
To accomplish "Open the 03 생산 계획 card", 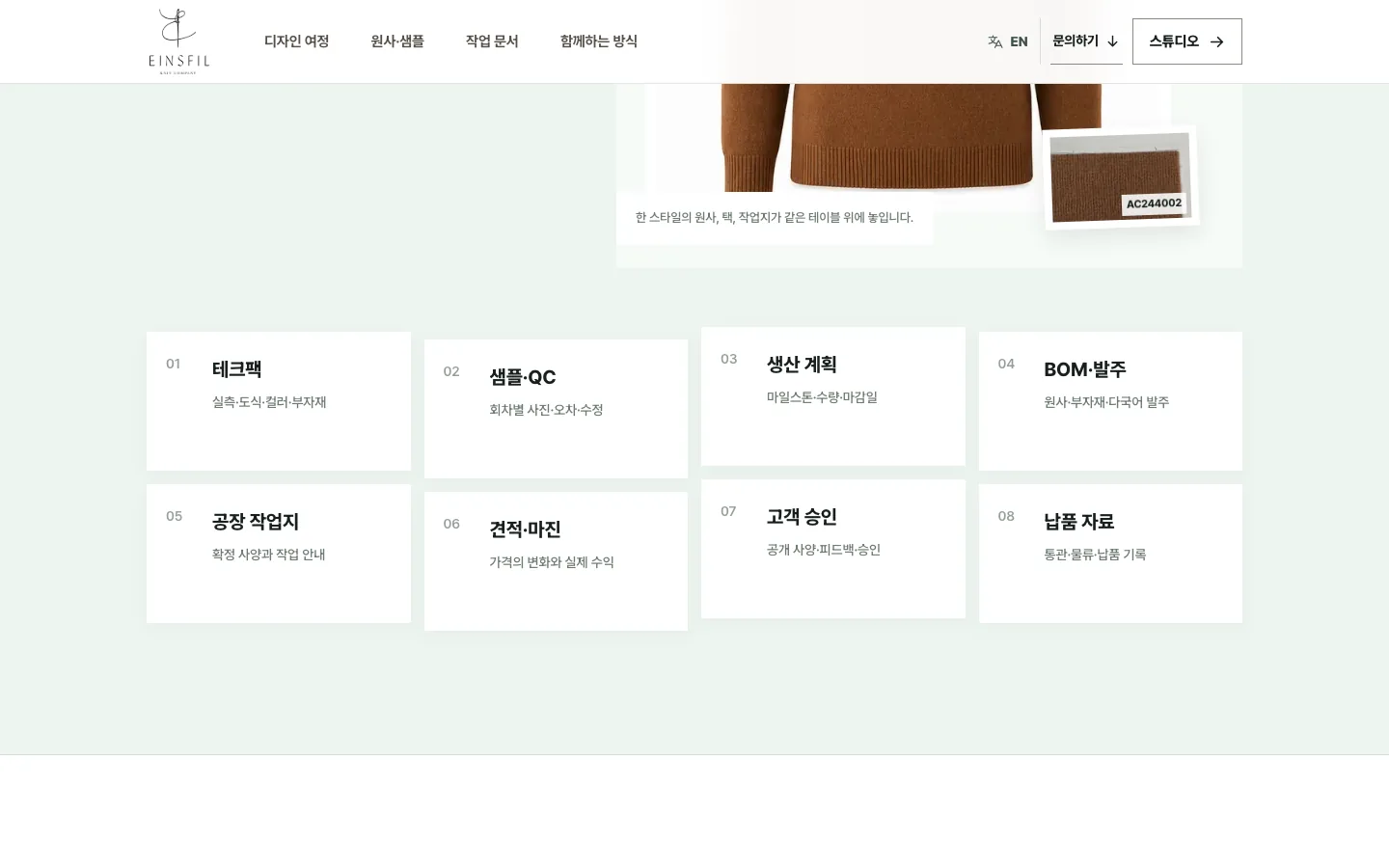I will point(833,396).
